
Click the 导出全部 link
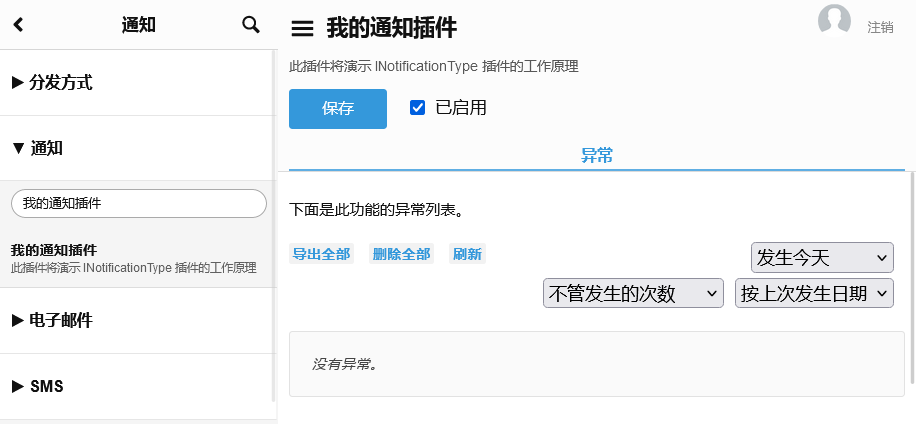321,254
